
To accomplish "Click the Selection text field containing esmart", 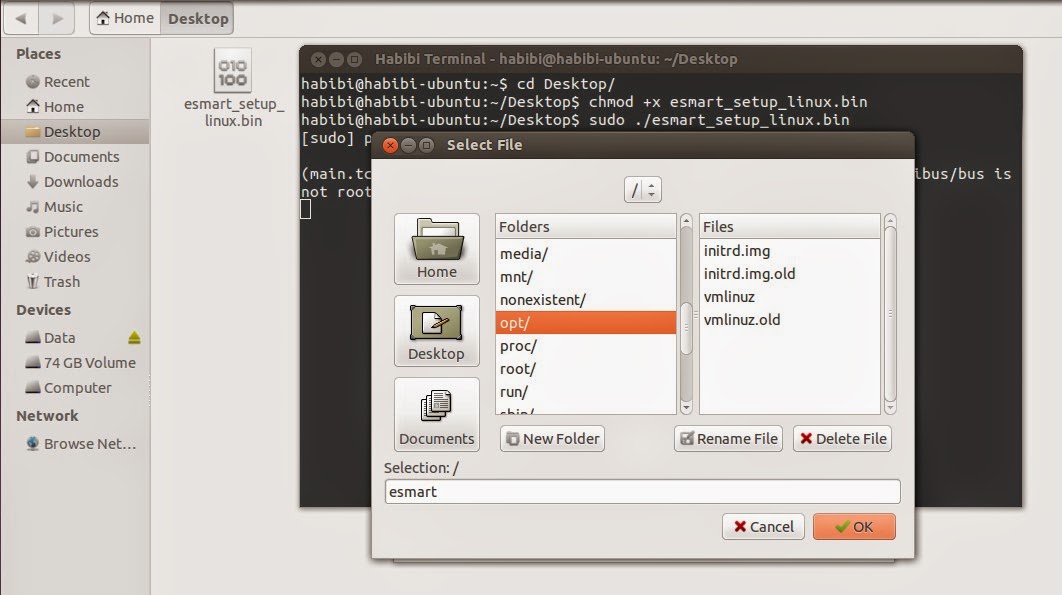I will 642,491.
